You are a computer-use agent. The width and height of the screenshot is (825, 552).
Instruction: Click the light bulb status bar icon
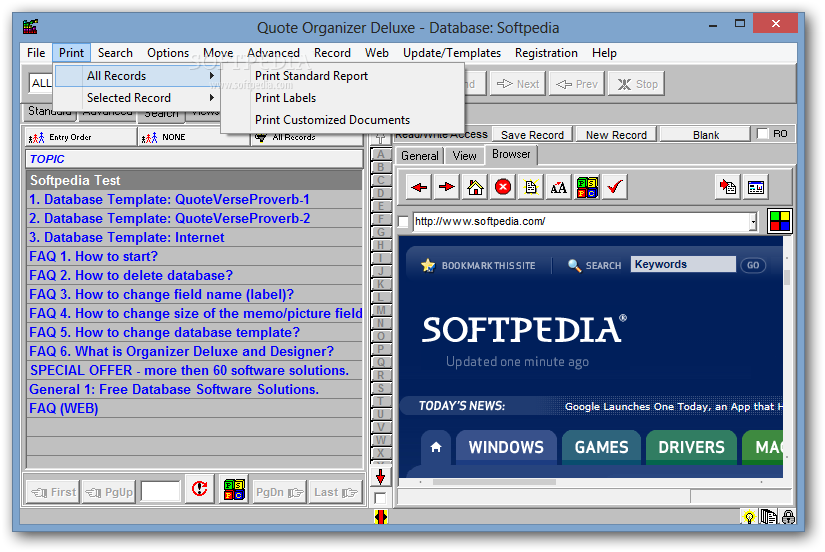point(749,517)
